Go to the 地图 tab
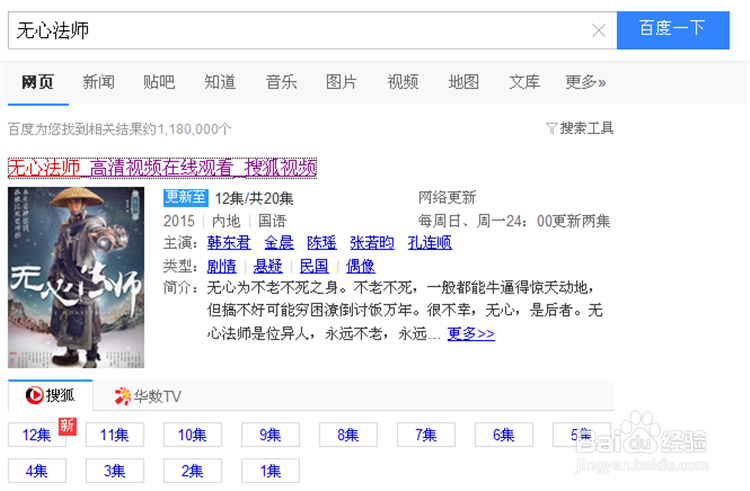The image size is (750, 491). coord(463,82)
